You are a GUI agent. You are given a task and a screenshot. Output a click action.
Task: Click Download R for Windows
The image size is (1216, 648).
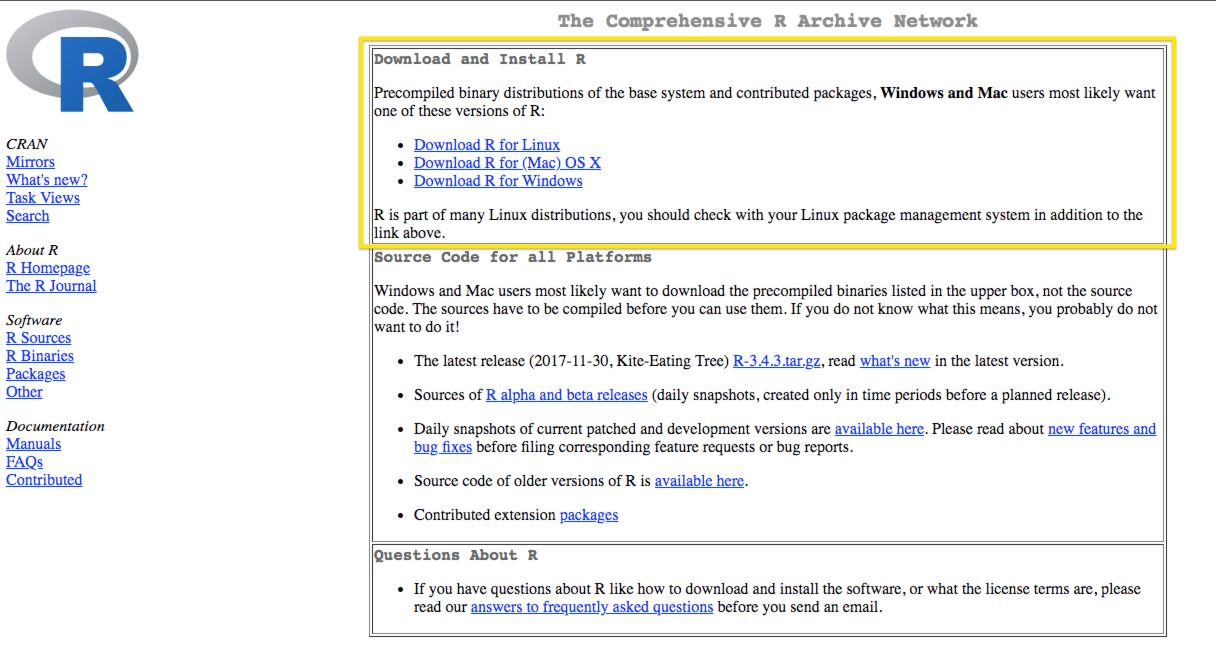[x=498, y=181]
